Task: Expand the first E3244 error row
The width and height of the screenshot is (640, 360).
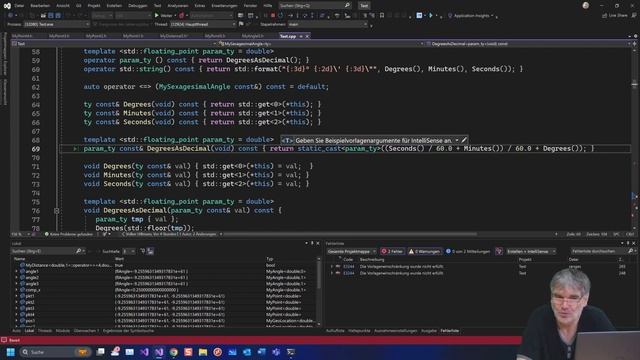Action: 331,267
